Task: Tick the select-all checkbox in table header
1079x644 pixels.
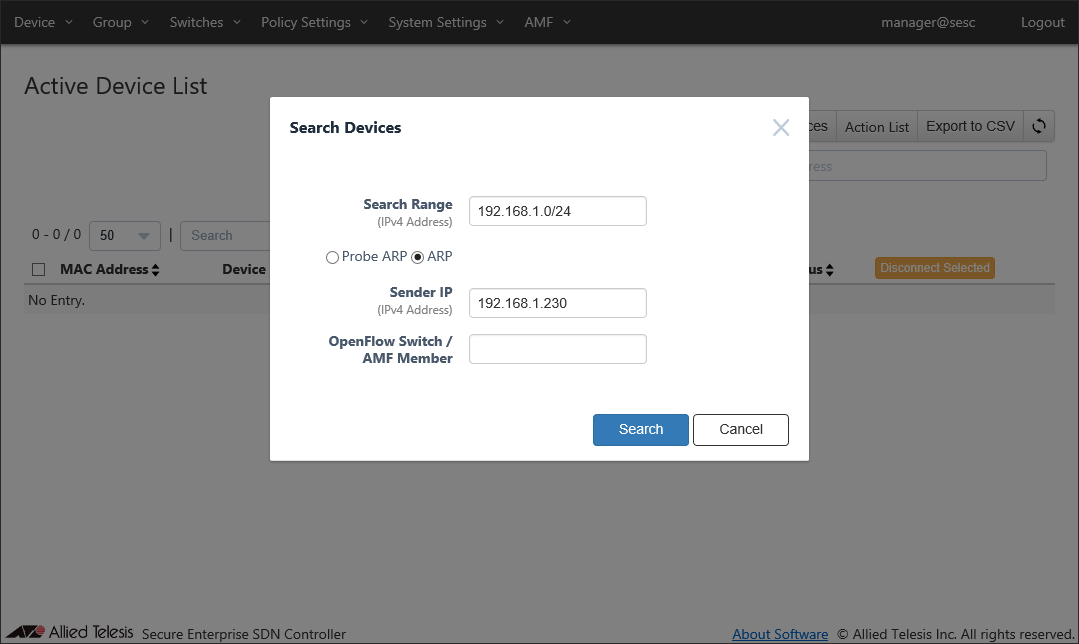Action: [39, 270]
